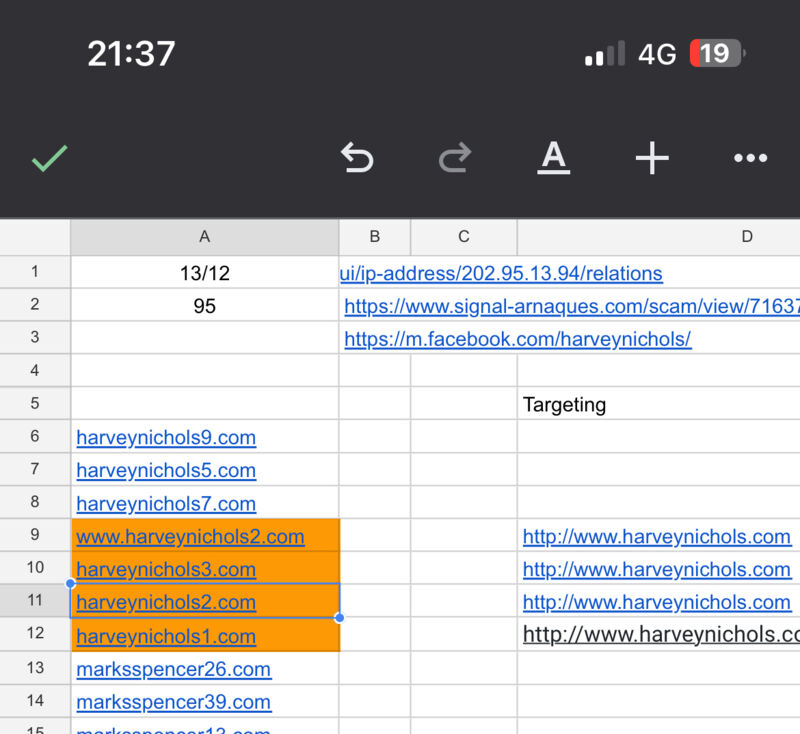Open the marksspencer26.com link
800x734 pixels.
click(173, 669)
